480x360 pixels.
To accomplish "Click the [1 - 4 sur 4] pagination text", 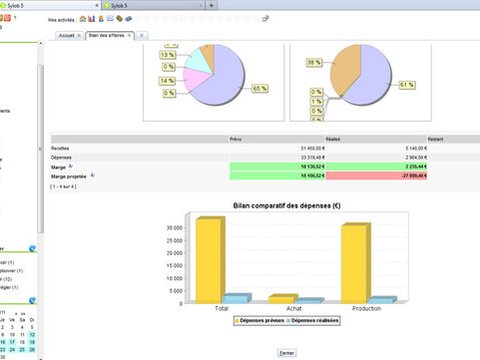I will point(63,186).
